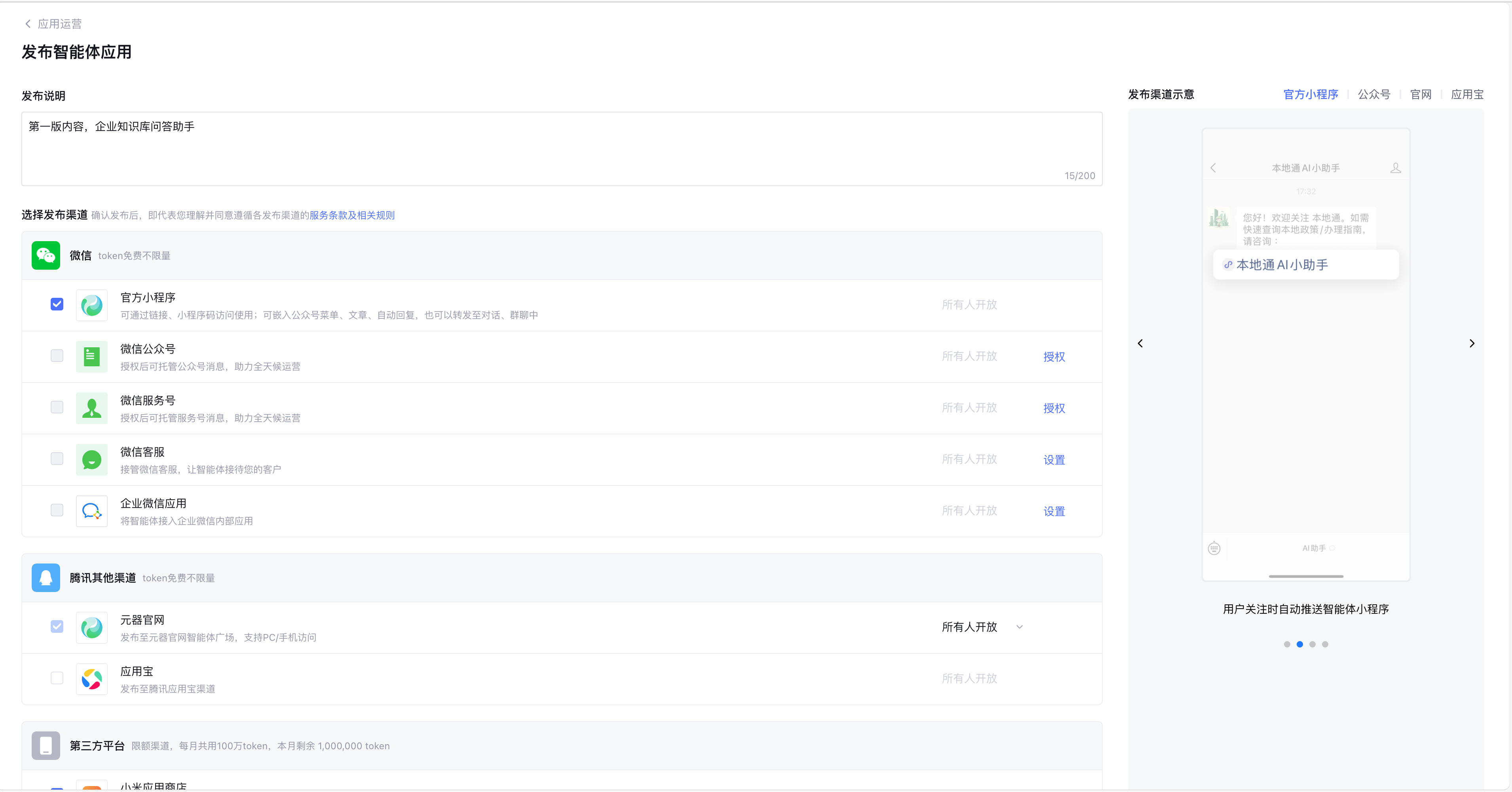The width and height of the screenshot is (1512, 792).
Task: Click the WeChat channel logo icon
Action: pos(46,255)
